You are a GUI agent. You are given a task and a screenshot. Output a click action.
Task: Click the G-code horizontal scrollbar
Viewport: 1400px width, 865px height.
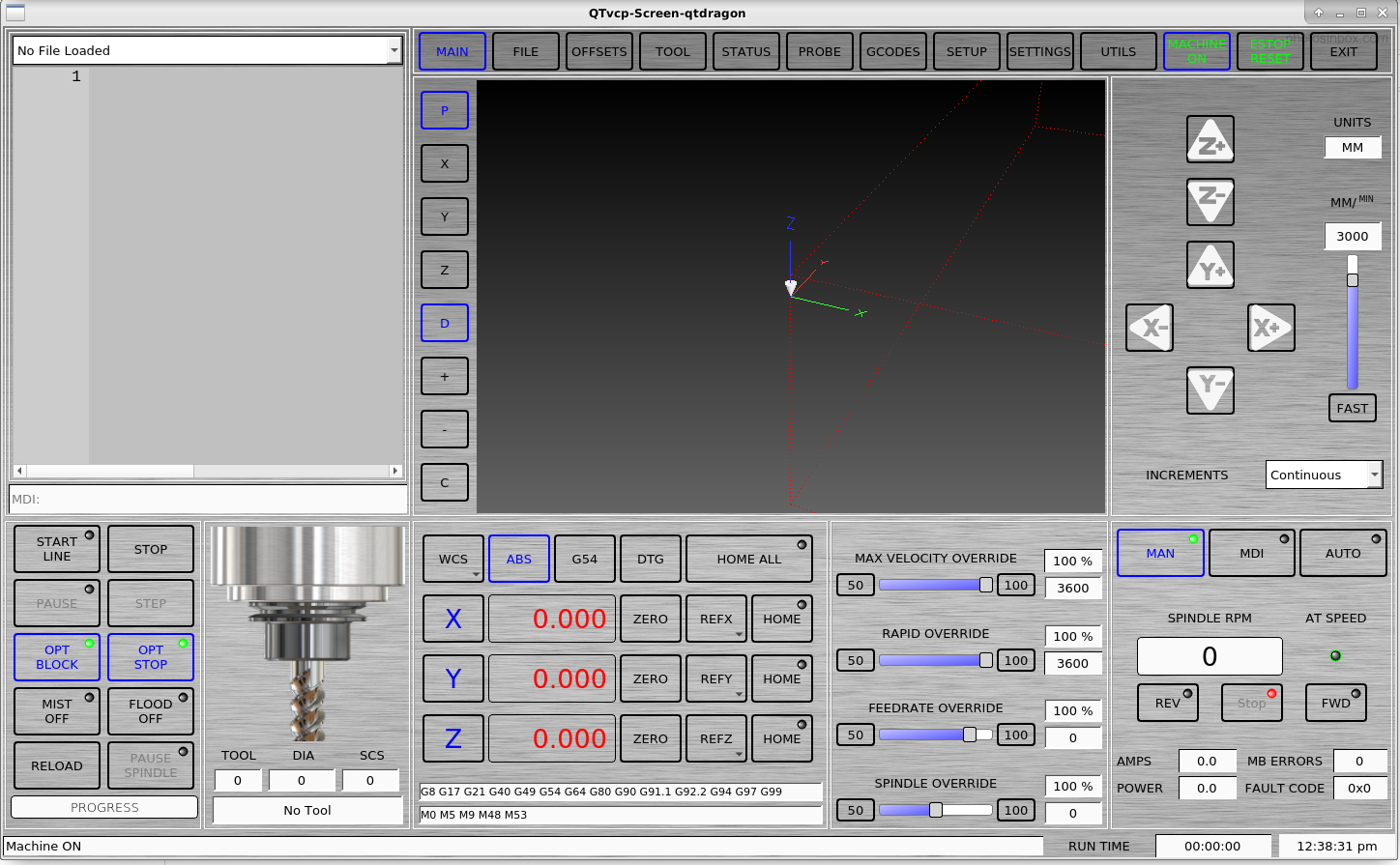point(208,471)
